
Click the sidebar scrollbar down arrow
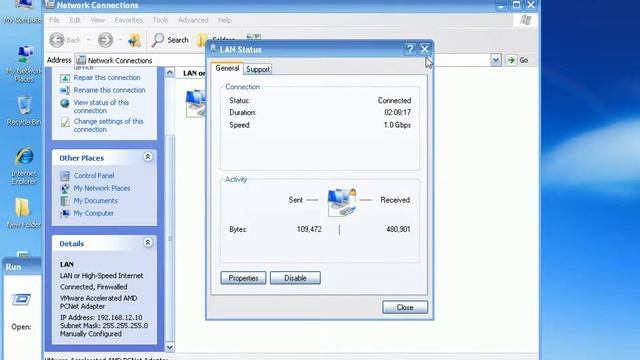[x=170, y=347]
